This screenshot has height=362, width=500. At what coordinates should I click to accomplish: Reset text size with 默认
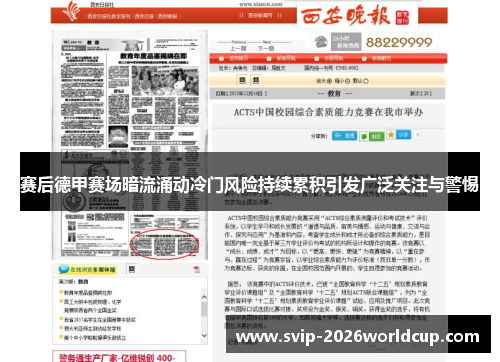pos(360,81)
